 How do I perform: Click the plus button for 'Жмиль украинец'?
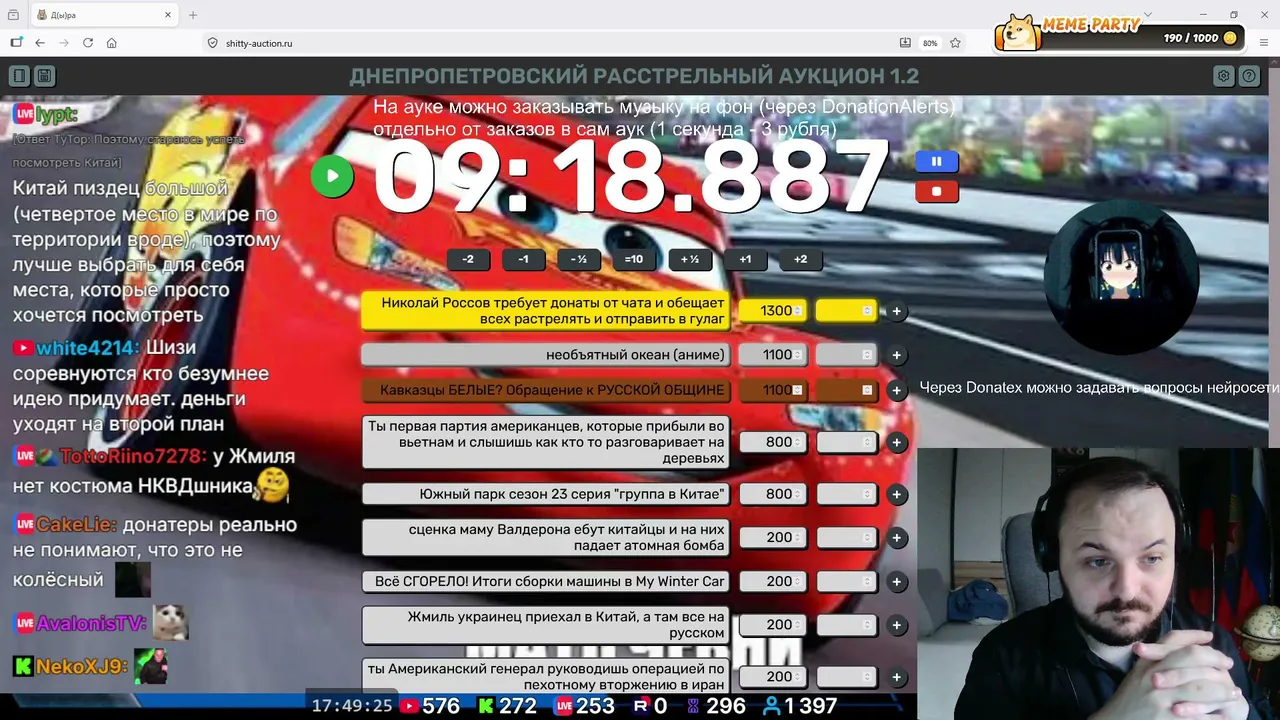coord(897,625)
